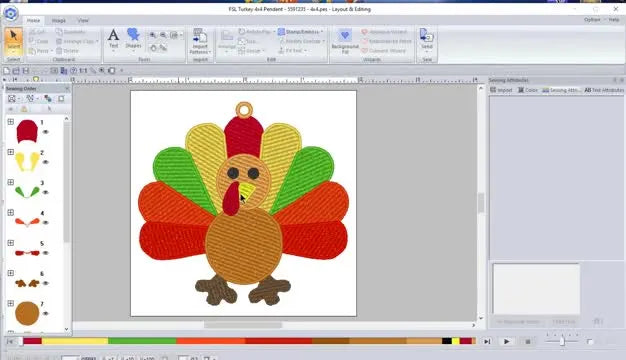Select the Pan hand tool
This screenshot has height=360, width=626.
pos(154,48)
